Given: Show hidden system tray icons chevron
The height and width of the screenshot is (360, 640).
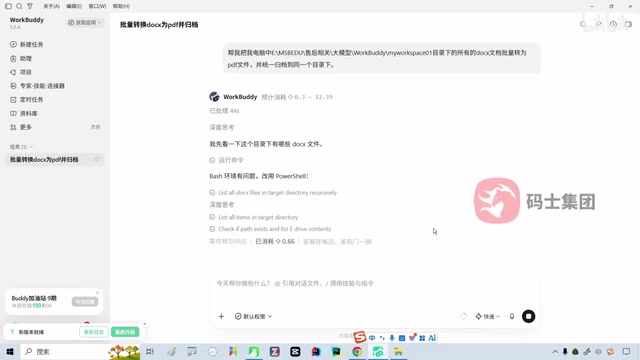Looking at the screenshot, I should 555,351.
